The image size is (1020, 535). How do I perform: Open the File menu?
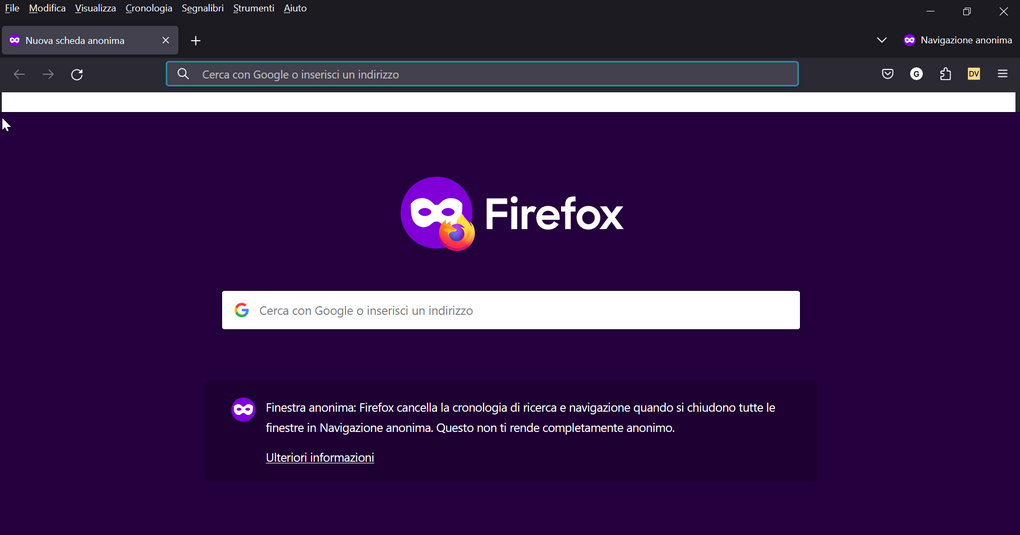pos(12,8)
